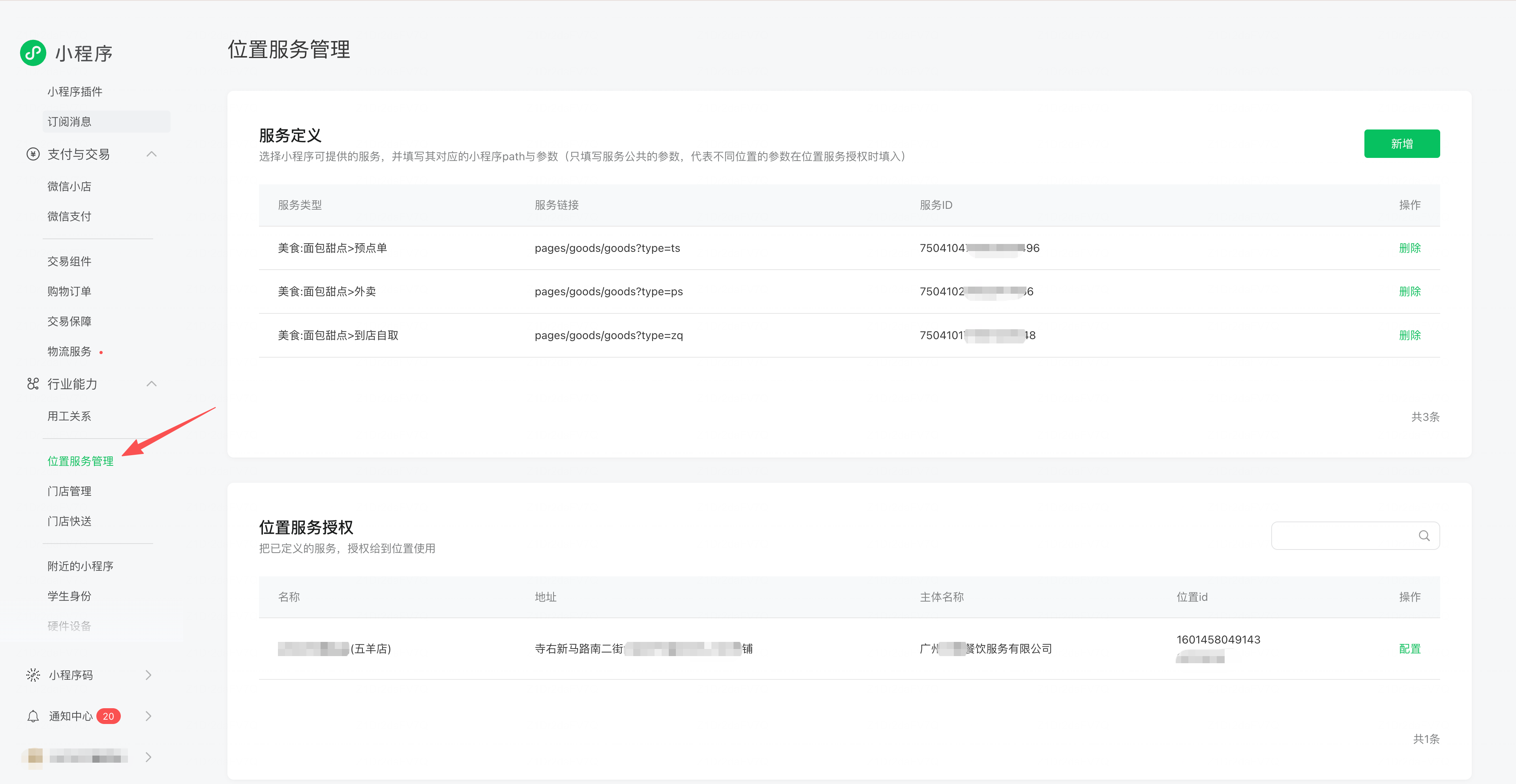Click the 行业能力 section icon
This screenshot has height=784, width=1516.
[33, 384]
